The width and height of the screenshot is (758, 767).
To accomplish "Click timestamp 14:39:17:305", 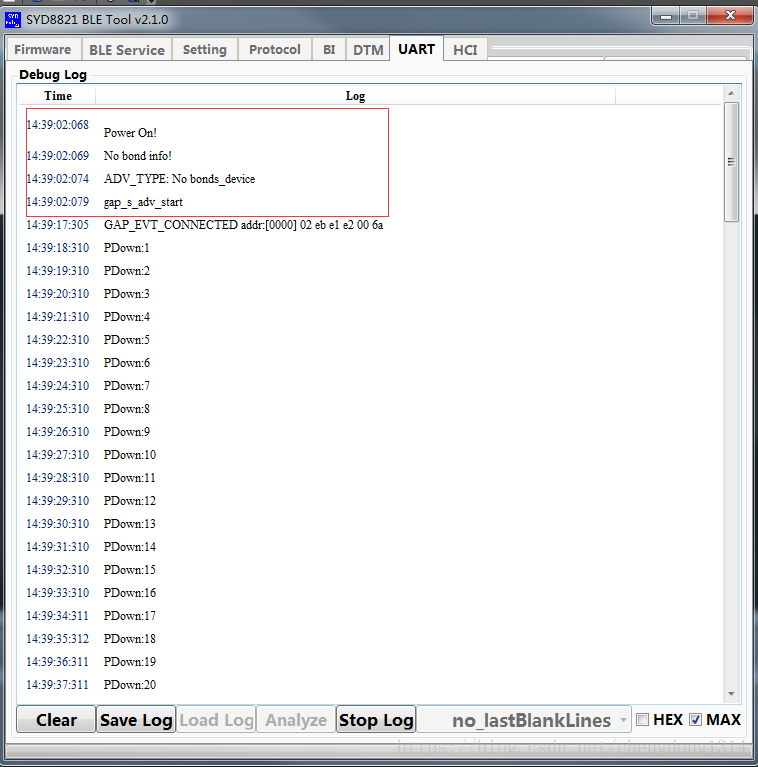I will (x=58, y=225).
